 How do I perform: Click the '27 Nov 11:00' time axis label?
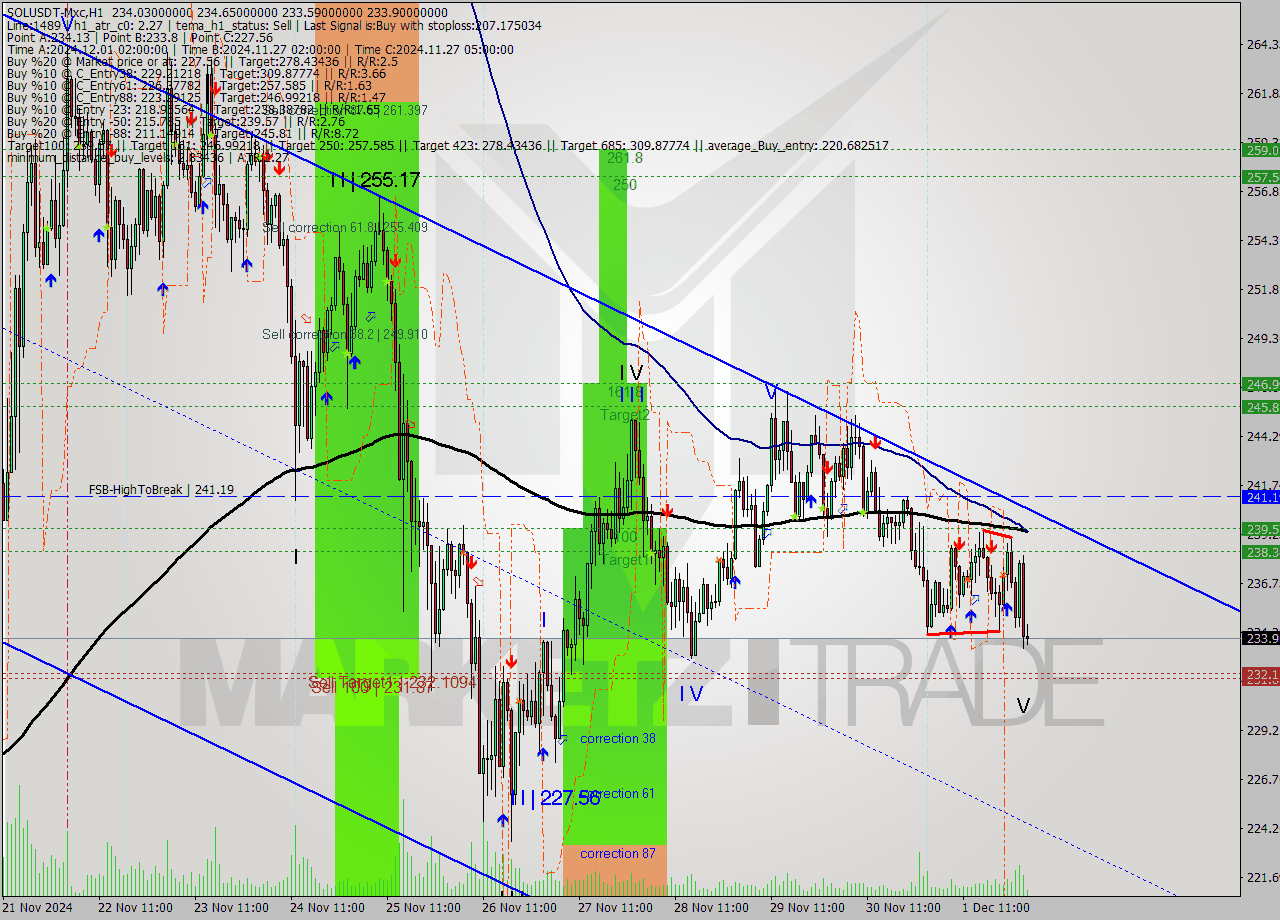point(614,908)
